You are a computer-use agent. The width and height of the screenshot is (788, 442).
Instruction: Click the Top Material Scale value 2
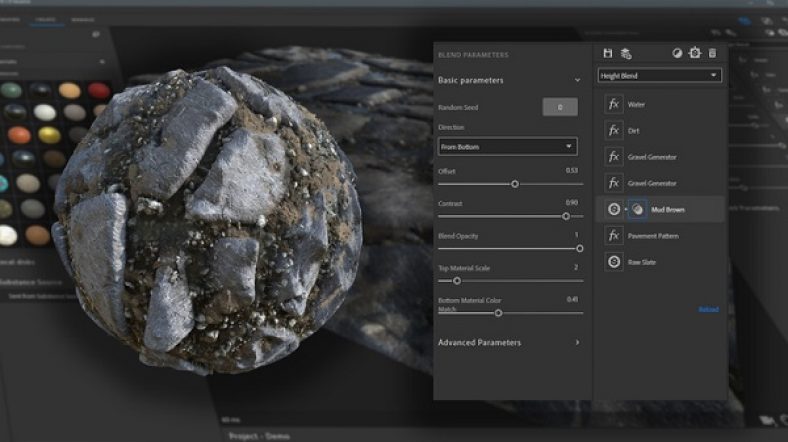[576, 267]
